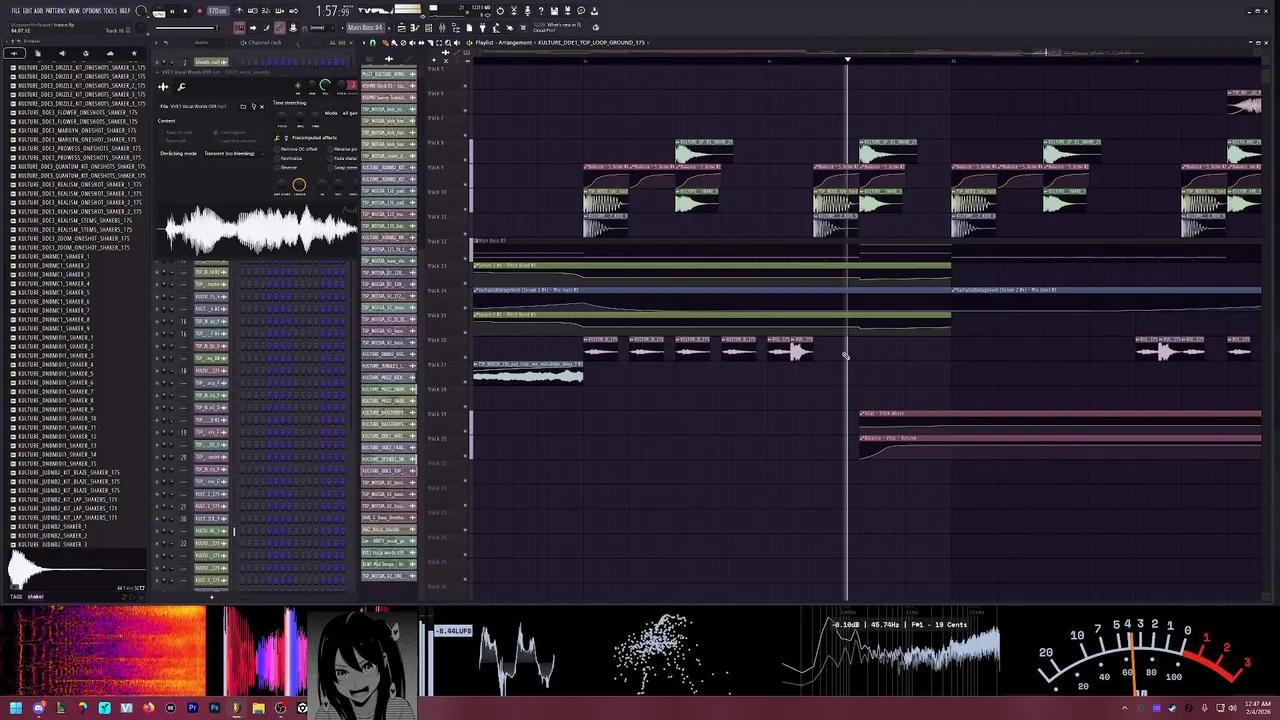The width and height of the screenshot is (1280, 720).
Task: Click the record button in transport bar
Action: tap(199, 11)
